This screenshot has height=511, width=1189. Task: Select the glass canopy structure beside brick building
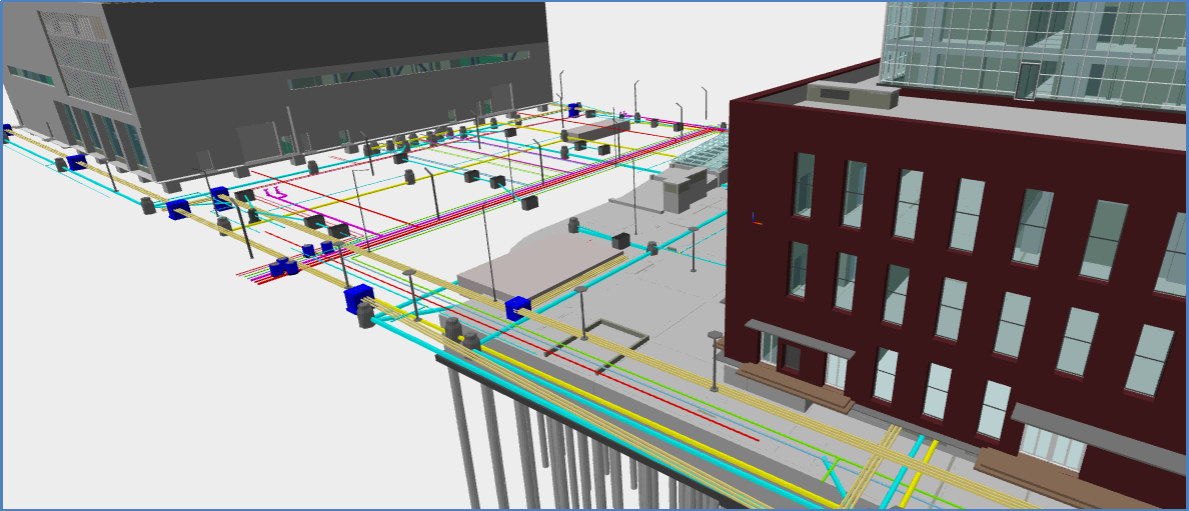point(700,155)
